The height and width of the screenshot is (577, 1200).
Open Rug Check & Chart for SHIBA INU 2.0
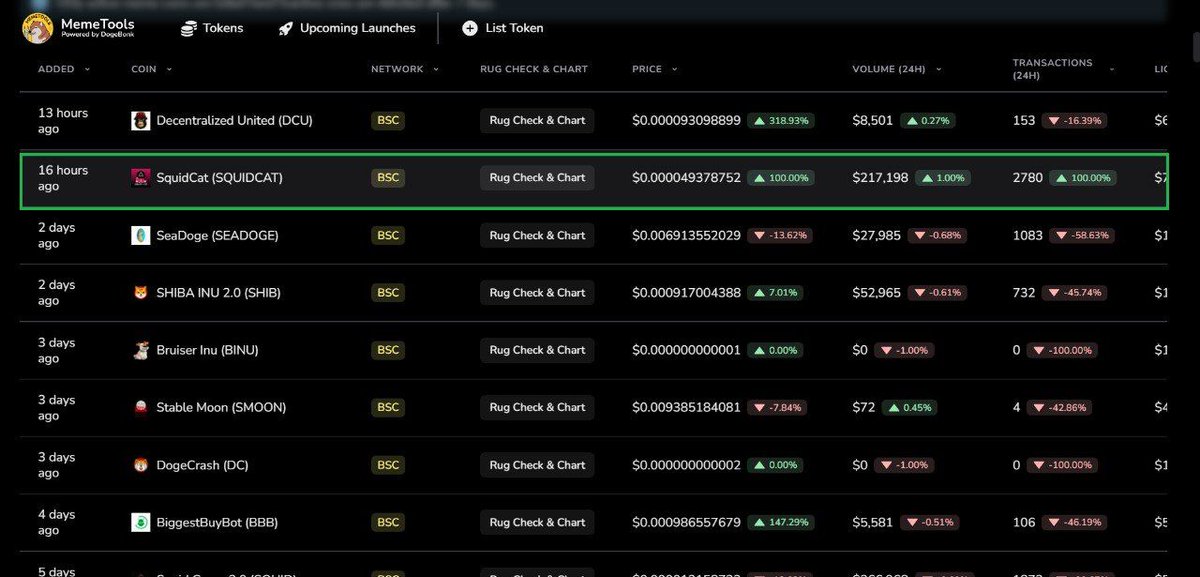point(537,293)
